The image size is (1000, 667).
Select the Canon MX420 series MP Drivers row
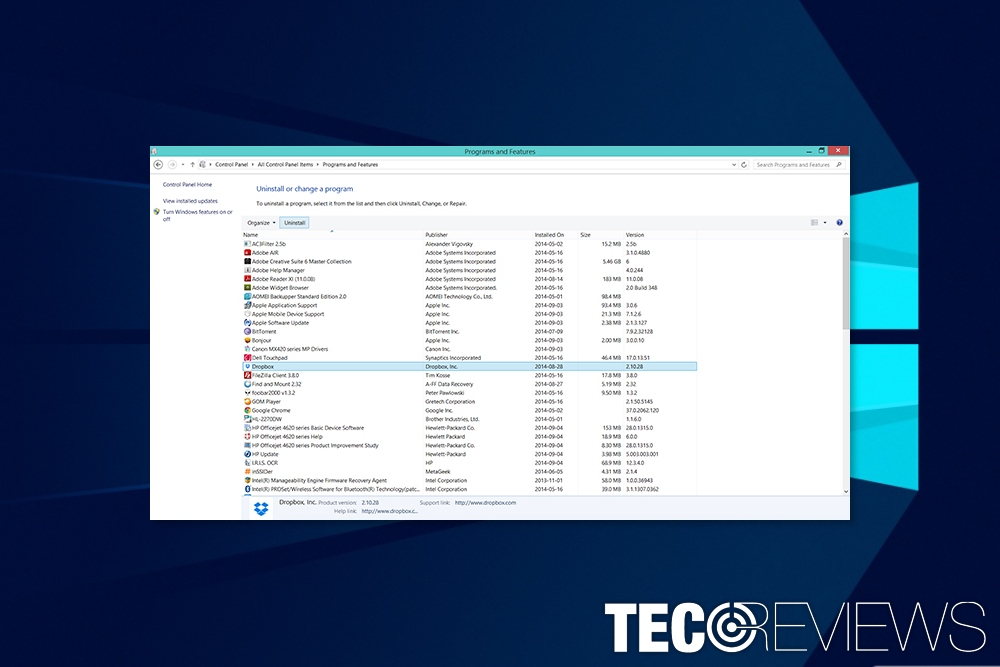[469, 349]
